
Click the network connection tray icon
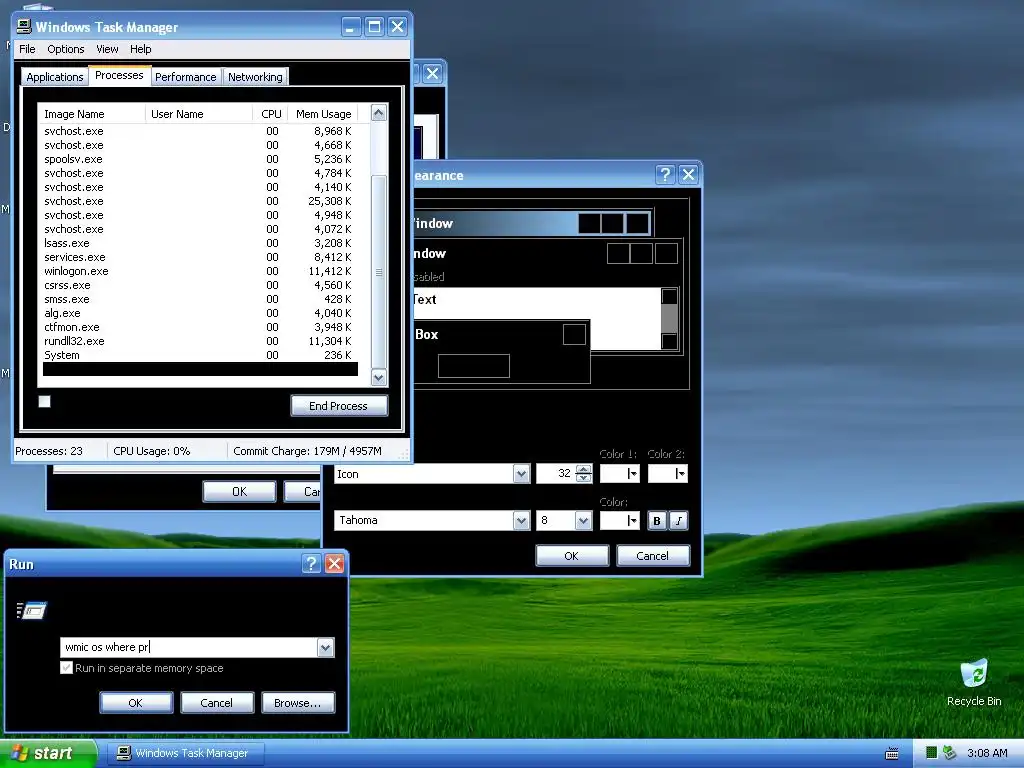(949, 753)
